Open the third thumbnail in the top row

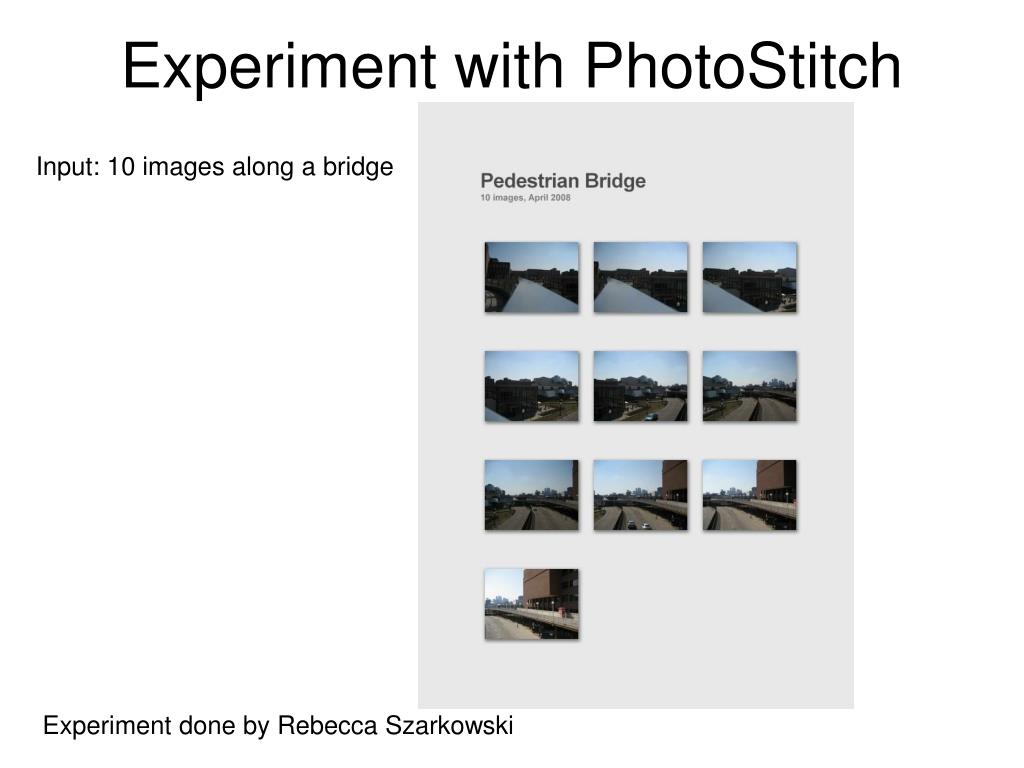750,277
